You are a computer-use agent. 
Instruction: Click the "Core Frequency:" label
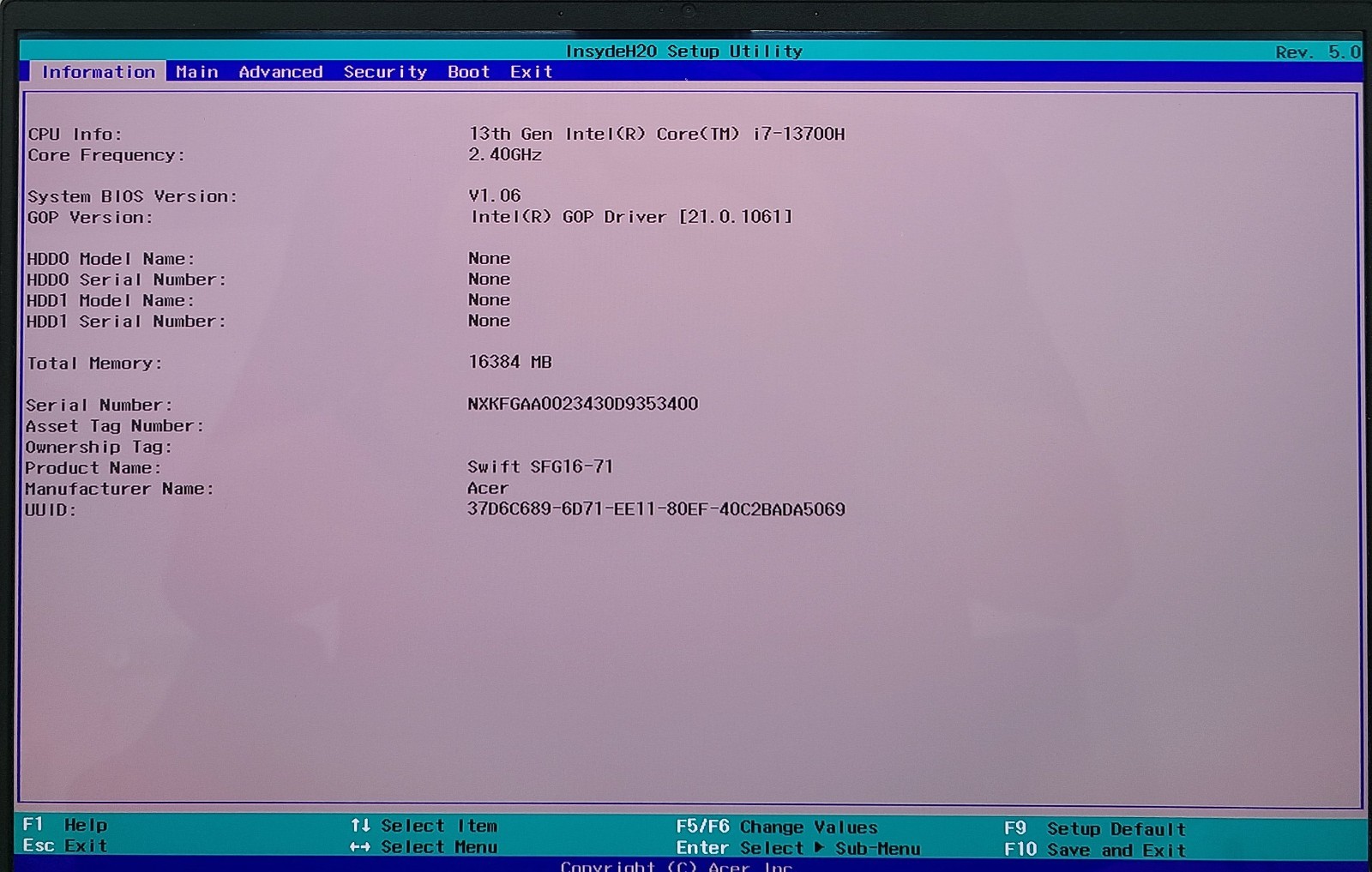[x=106, y=155]
